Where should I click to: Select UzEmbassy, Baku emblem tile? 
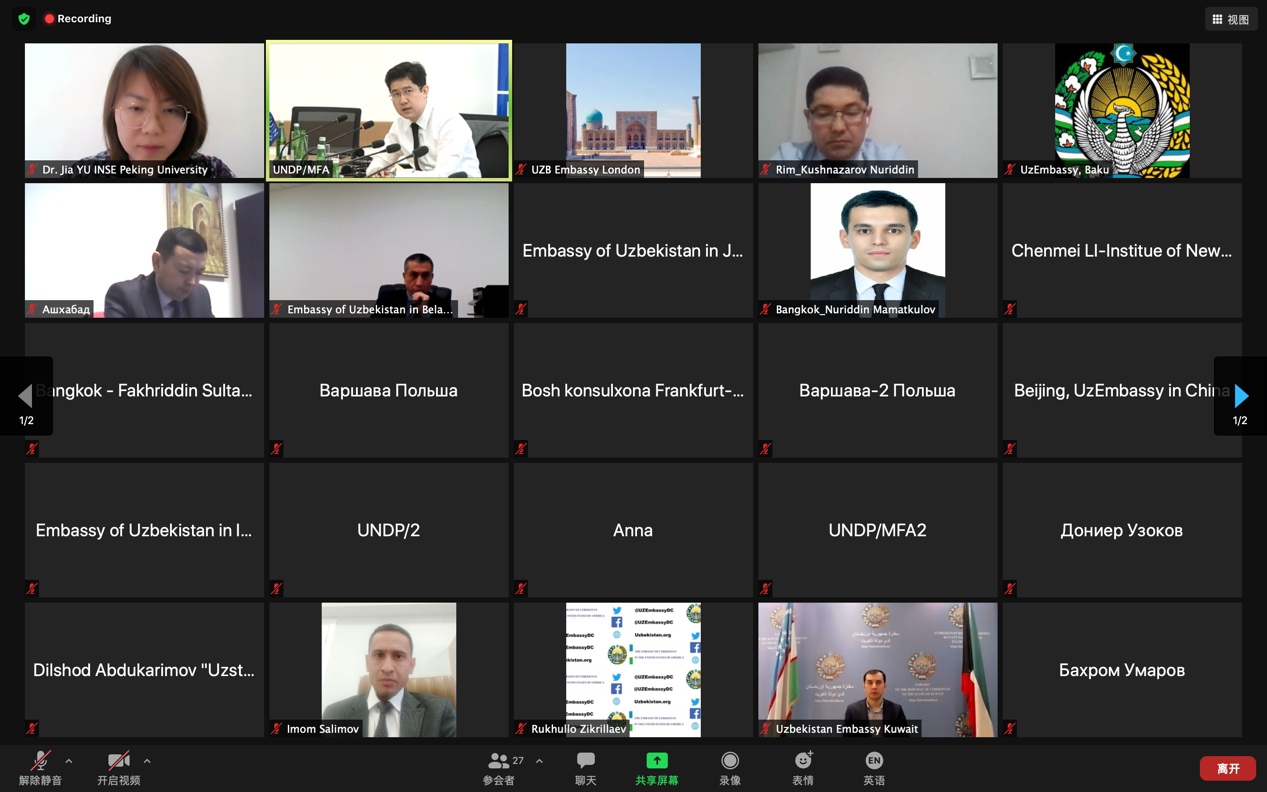tap(1122, 110)
